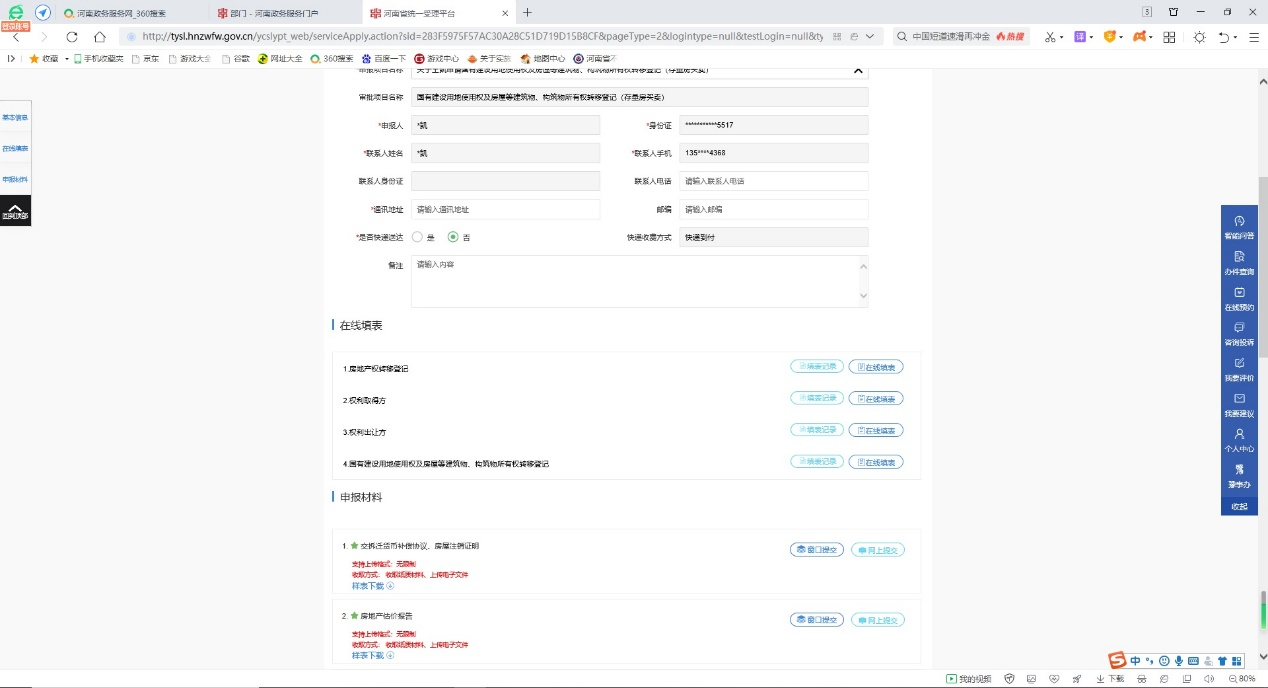
Task: Jump to 申报材料 section in left nav
Action: coord(15,179)
